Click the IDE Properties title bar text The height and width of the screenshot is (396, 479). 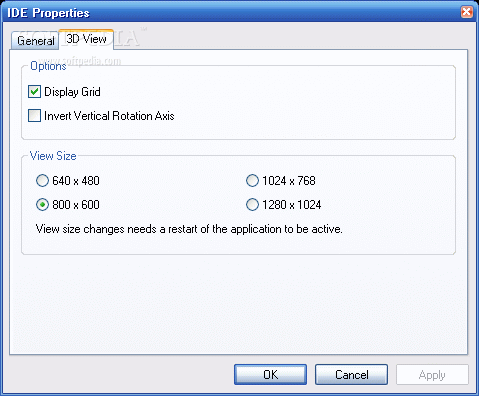pos(48,13)
